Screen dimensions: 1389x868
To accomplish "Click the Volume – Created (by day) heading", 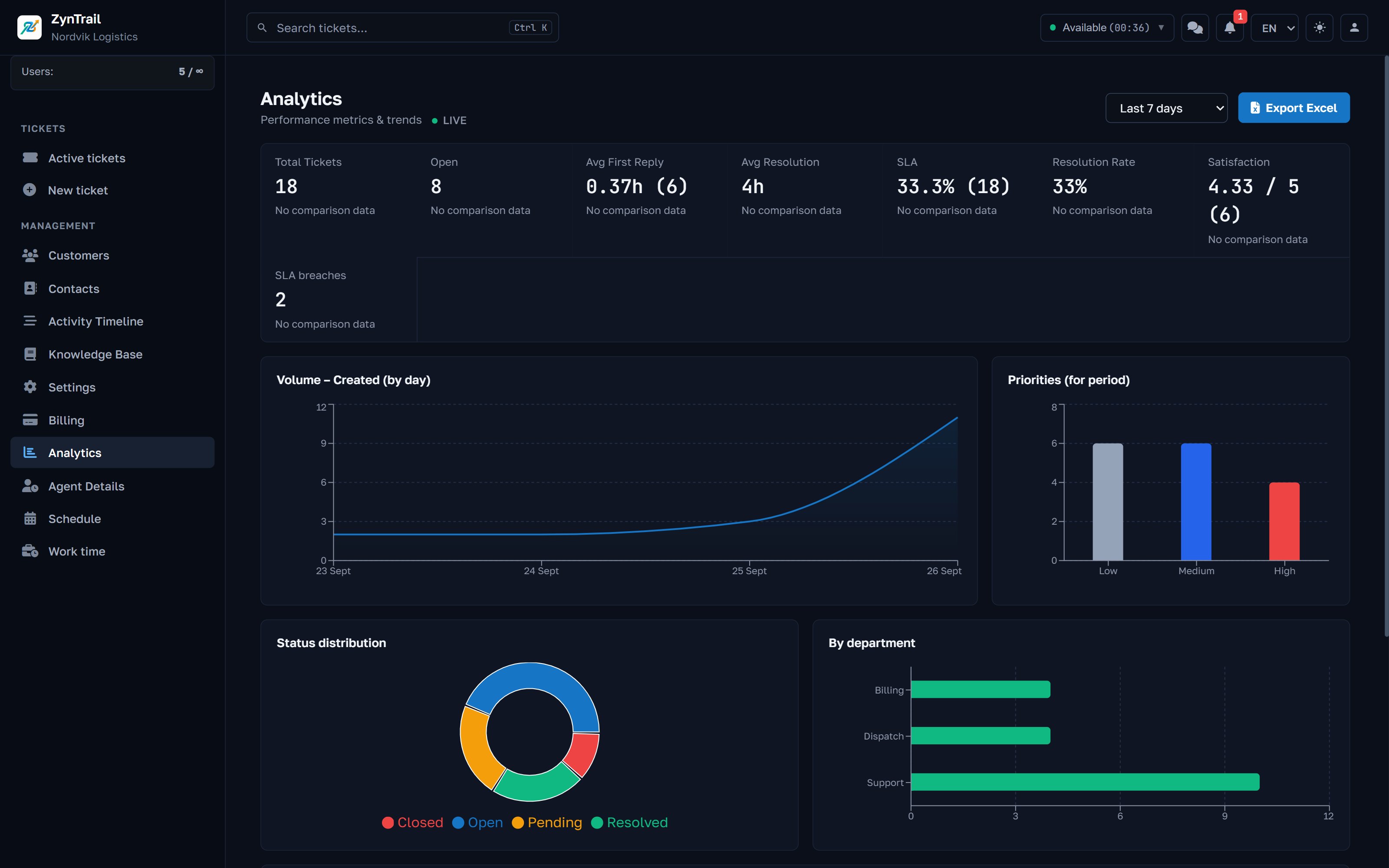I will point(354,380).
